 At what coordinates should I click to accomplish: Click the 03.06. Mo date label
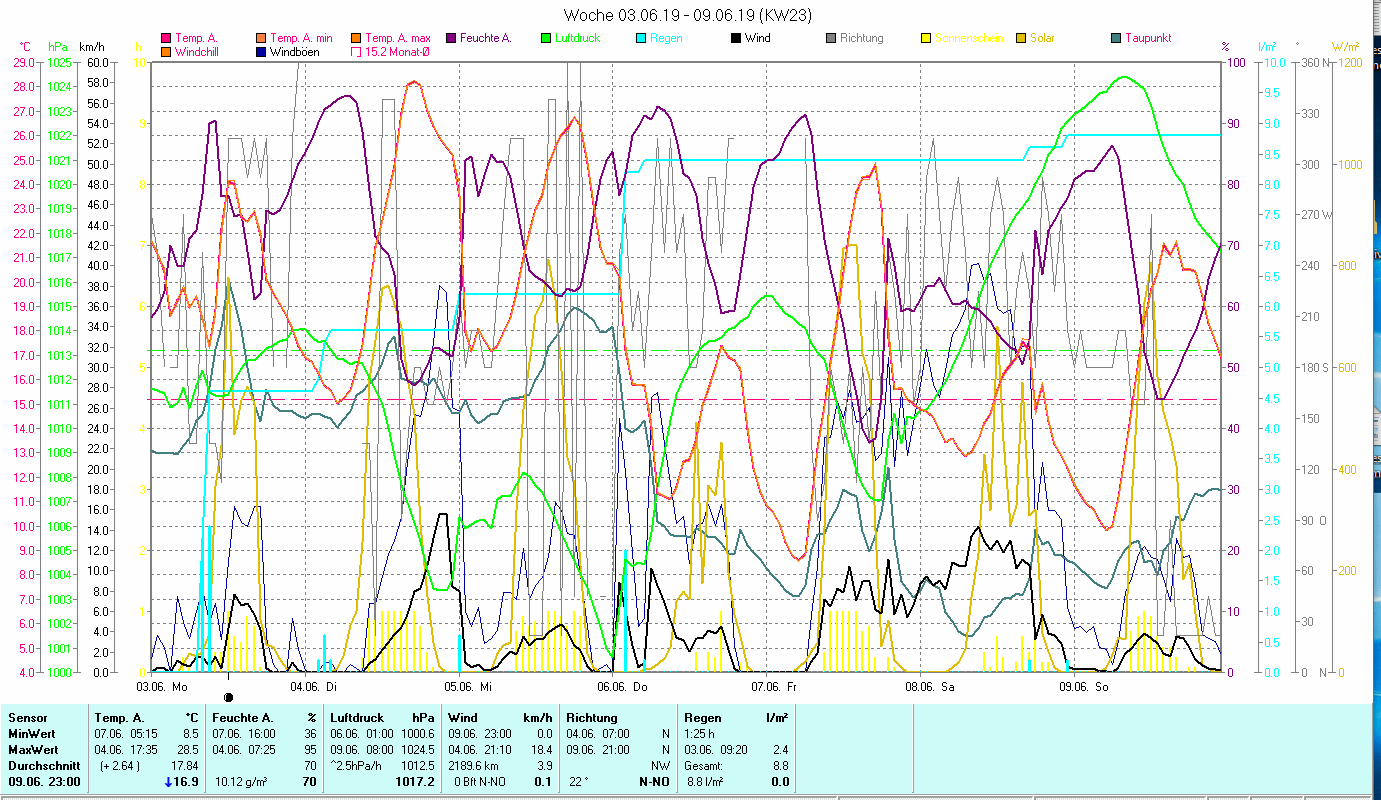coord(162,687)
